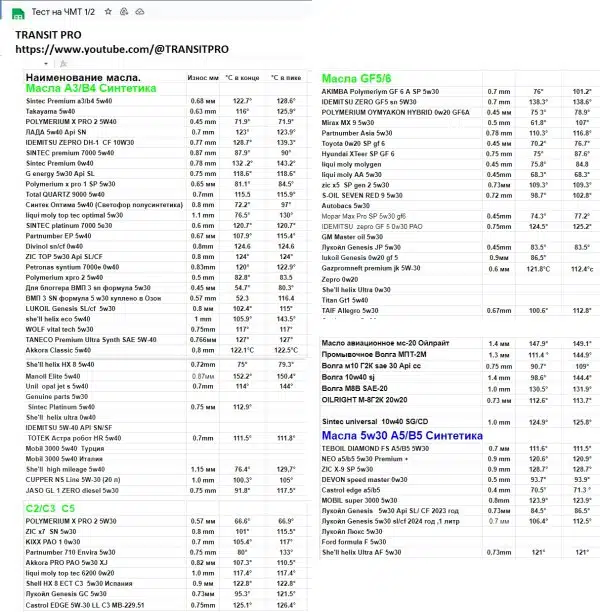
Task: Select the Gazpromneft premium jk 5W-30 cell
Action: (371, 268)
